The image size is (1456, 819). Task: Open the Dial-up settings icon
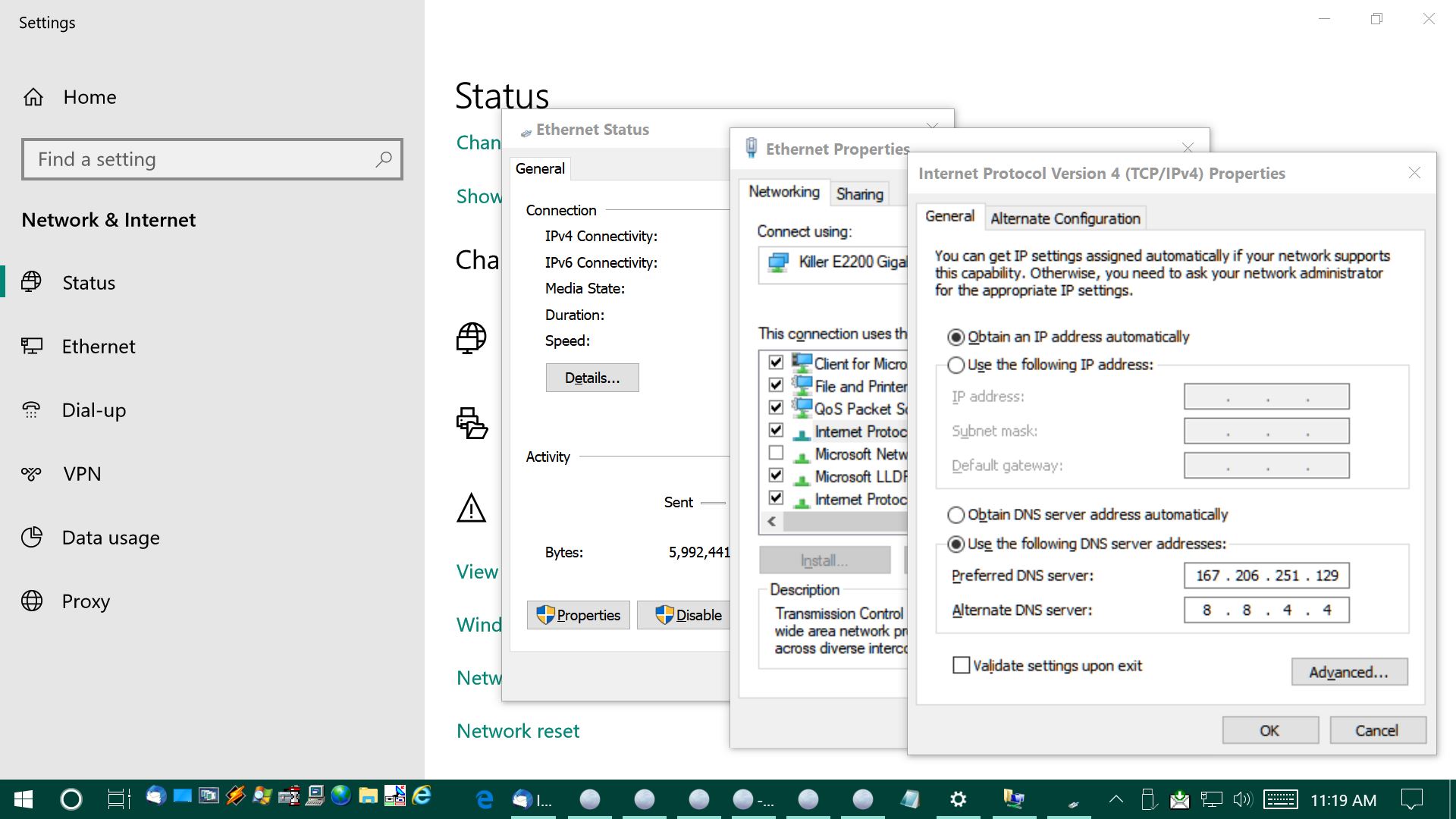click(32, 410)
